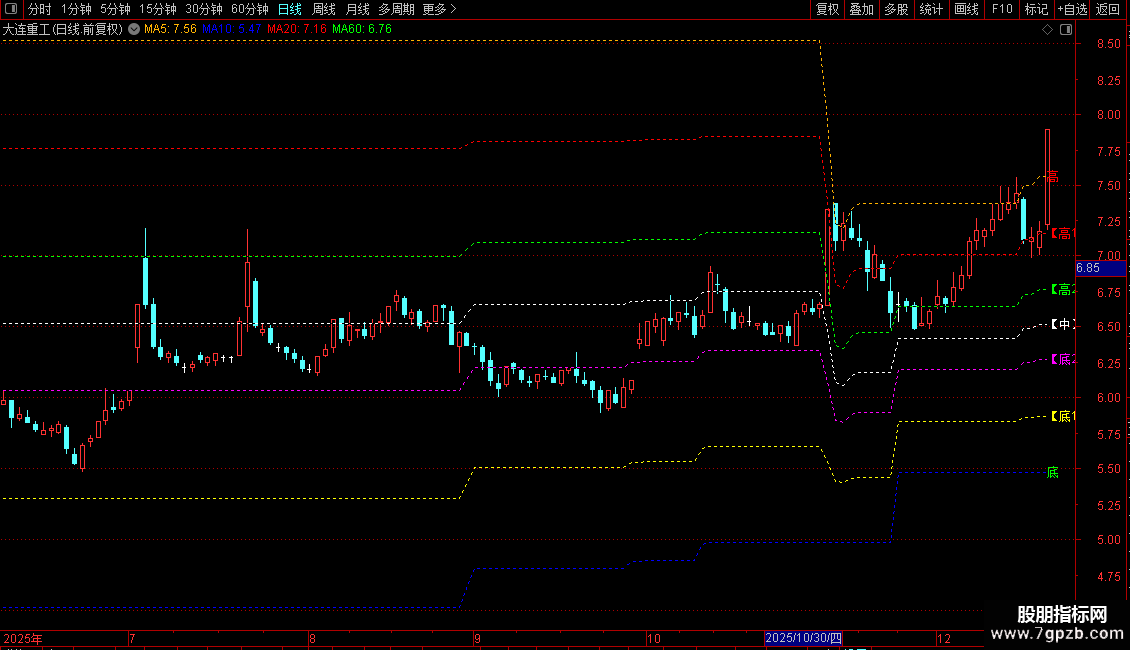Activate the 画线 drawing tool

(966, 9)
